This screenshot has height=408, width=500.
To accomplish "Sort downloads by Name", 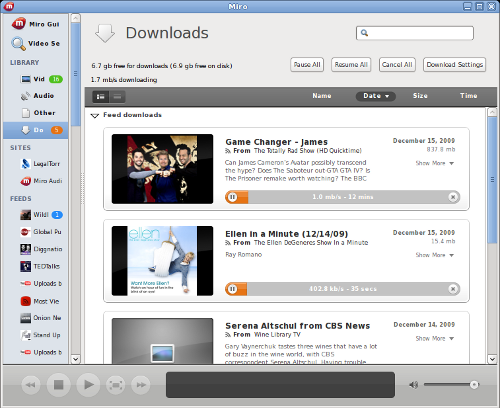I will 322,96.
